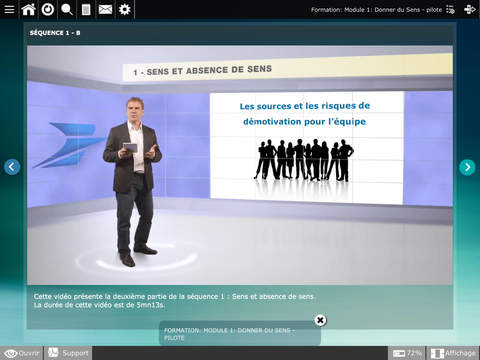Click the Formation Module 1 popup label

(x=230, y=334)
